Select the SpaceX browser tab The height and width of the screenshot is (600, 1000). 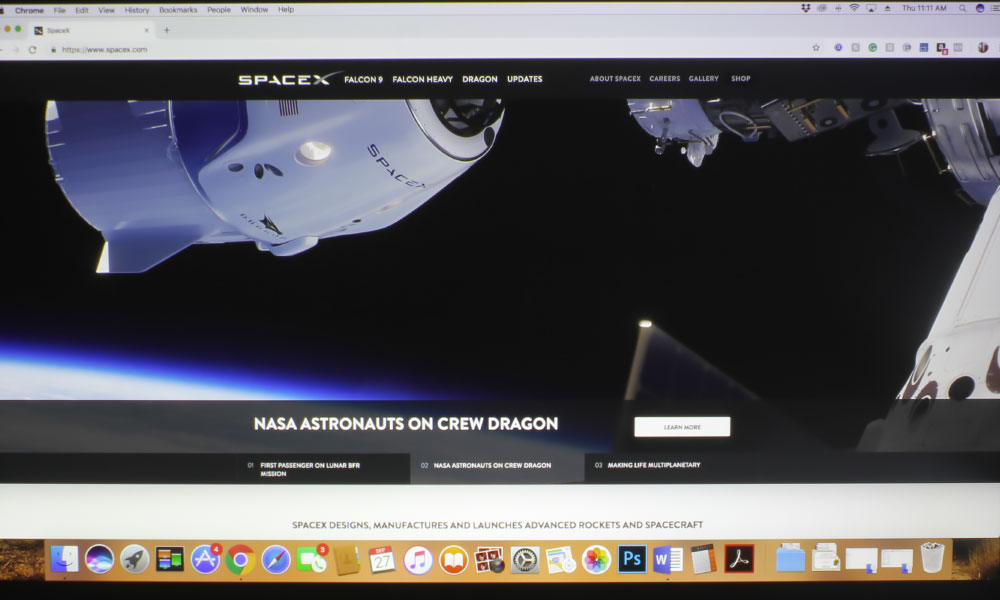(92, 30)
